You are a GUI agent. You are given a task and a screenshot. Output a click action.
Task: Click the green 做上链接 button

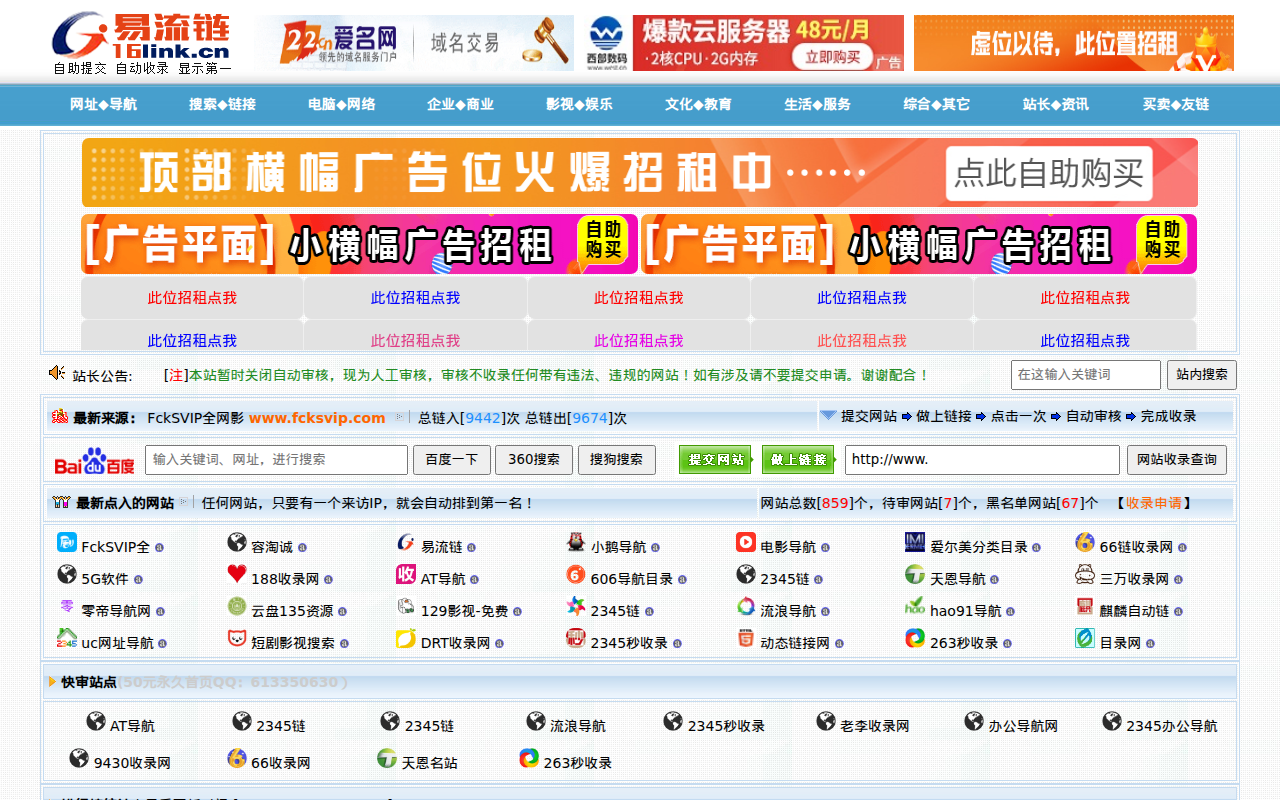(798, 460)
